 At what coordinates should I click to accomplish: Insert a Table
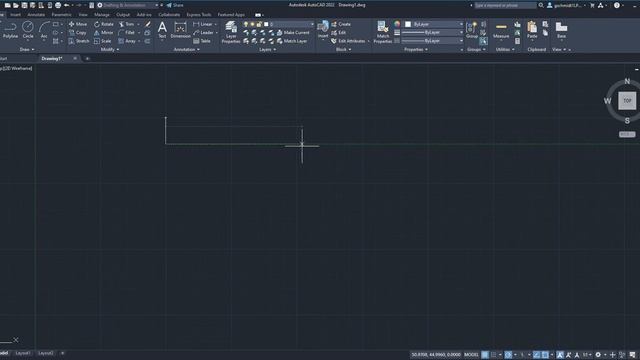coord(202,41)
